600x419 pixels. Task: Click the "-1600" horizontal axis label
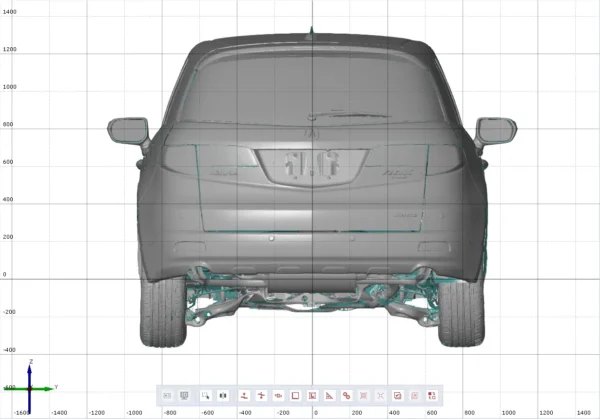tap(21, 412)
